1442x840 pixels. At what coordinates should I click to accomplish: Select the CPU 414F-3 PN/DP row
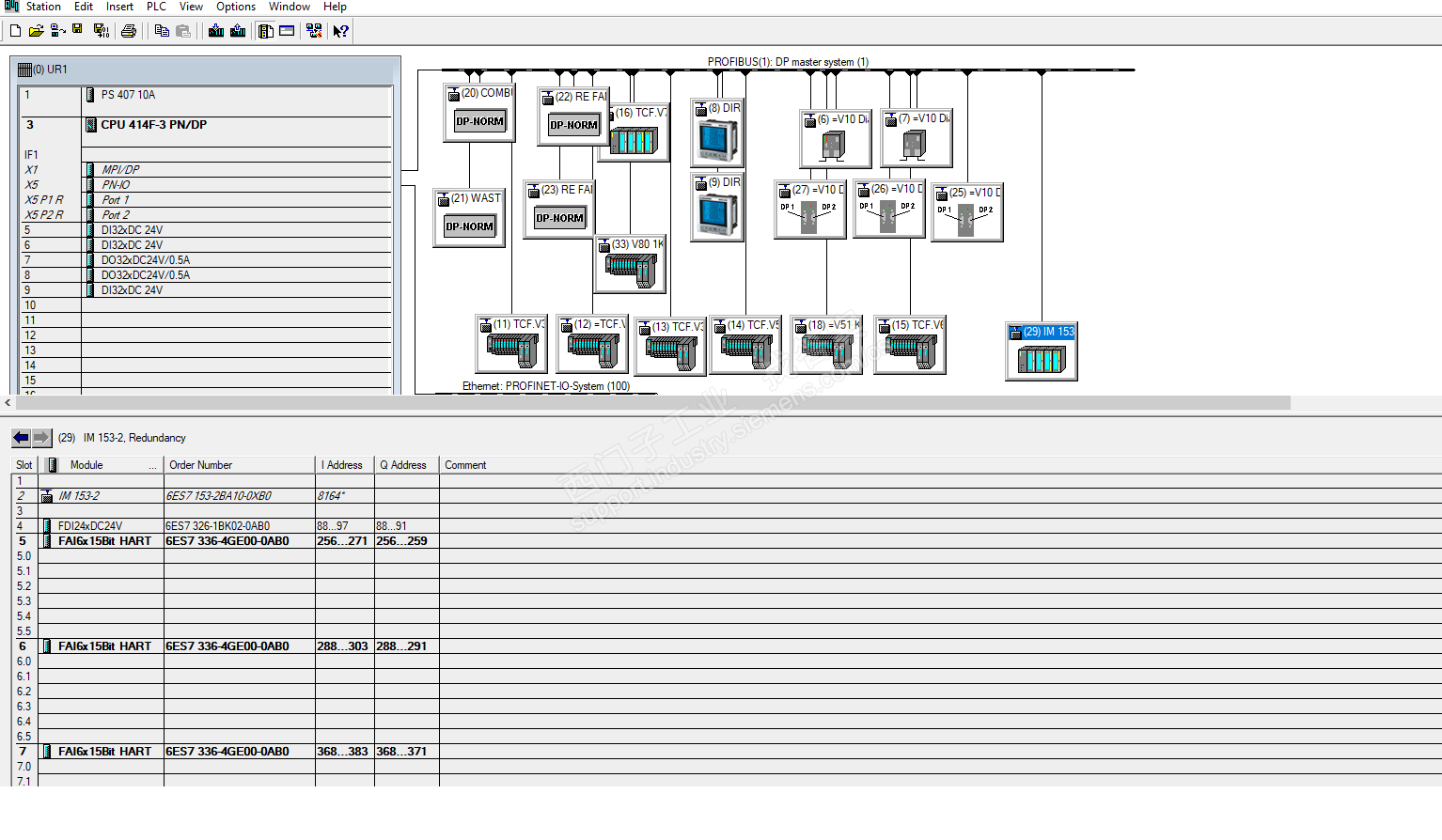(206, 125)
